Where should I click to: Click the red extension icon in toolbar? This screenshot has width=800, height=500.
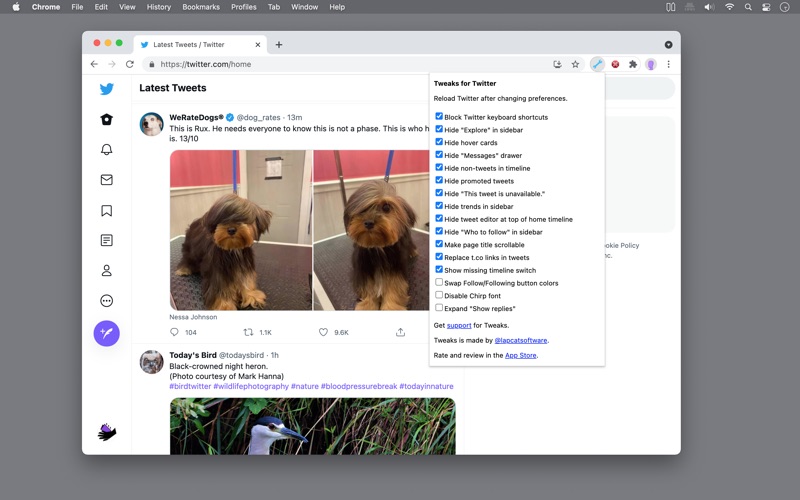click(615, 64)
